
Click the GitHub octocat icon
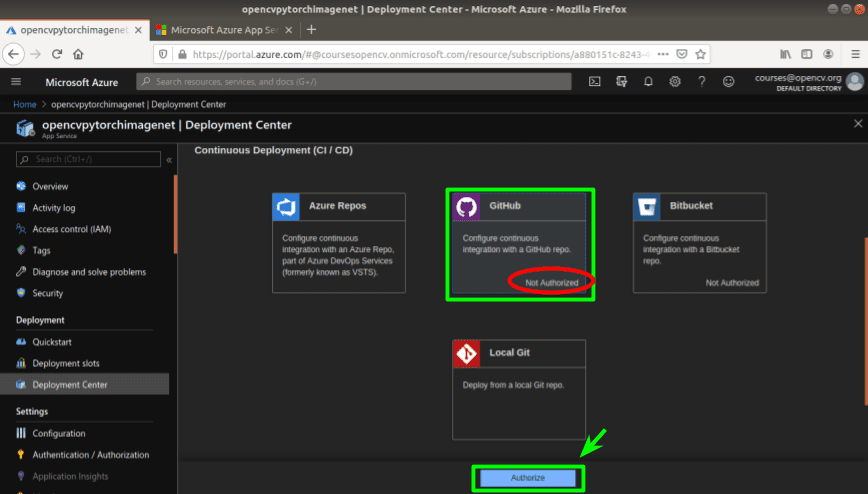pos(466,207)
